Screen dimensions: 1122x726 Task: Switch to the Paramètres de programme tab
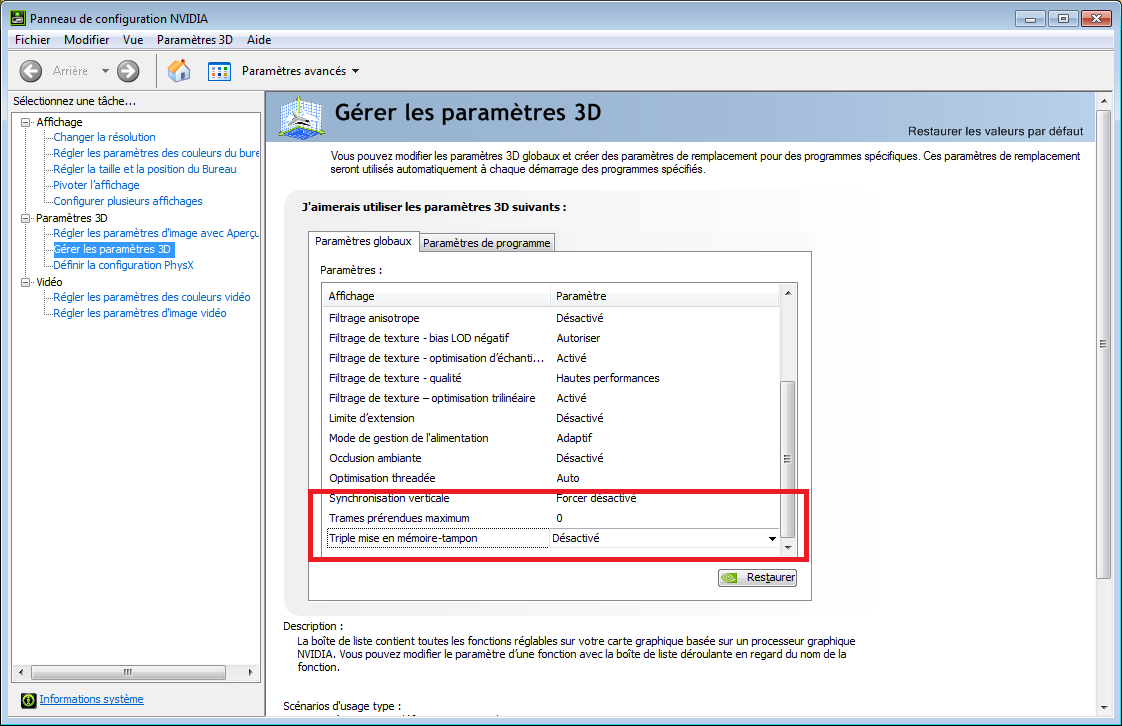(x=487, y=243)
